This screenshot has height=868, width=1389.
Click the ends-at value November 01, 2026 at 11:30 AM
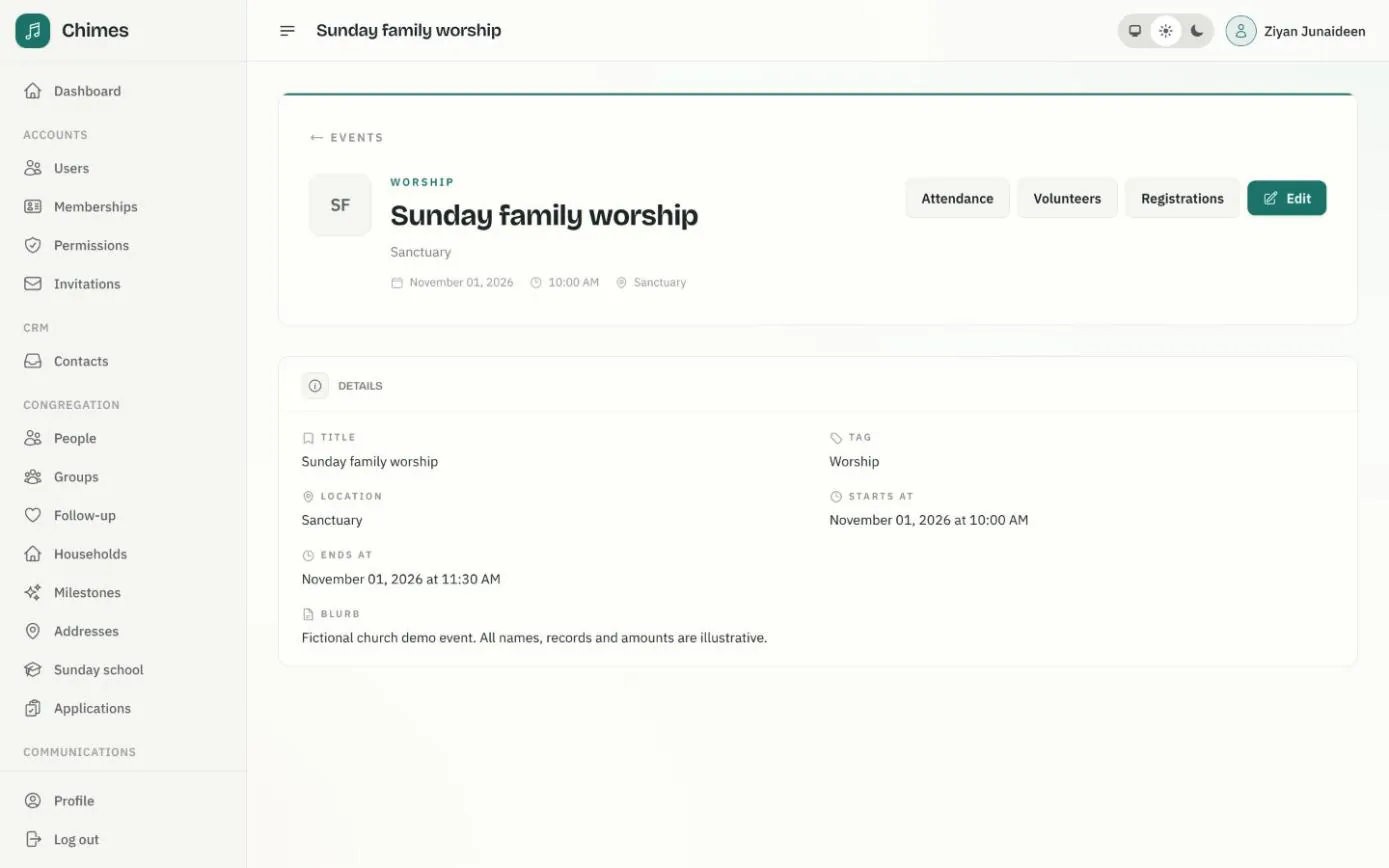[401, 579]
